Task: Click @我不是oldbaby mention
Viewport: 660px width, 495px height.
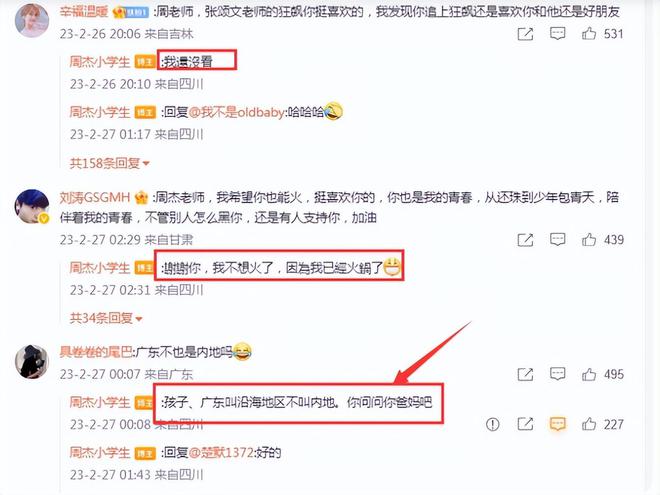Action: tap(237, 112)
